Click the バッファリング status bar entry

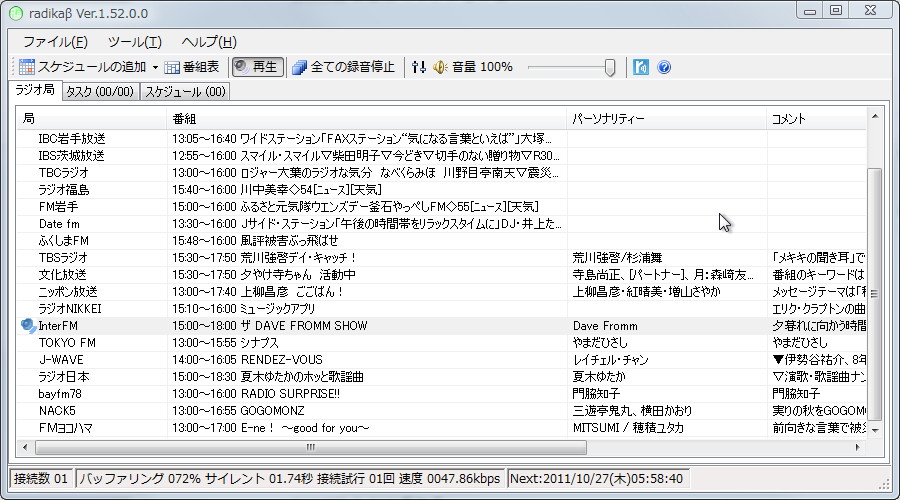click(290, 478)
